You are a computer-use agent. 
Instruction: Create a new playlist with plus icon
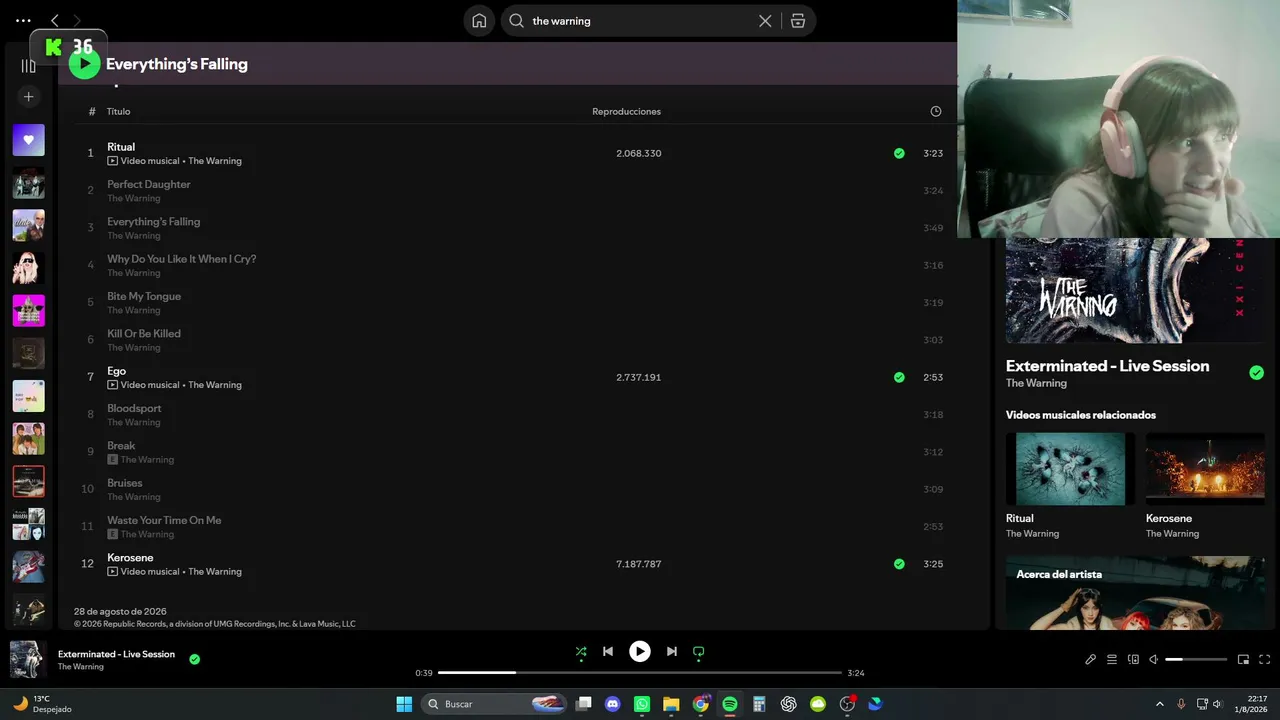28,97
